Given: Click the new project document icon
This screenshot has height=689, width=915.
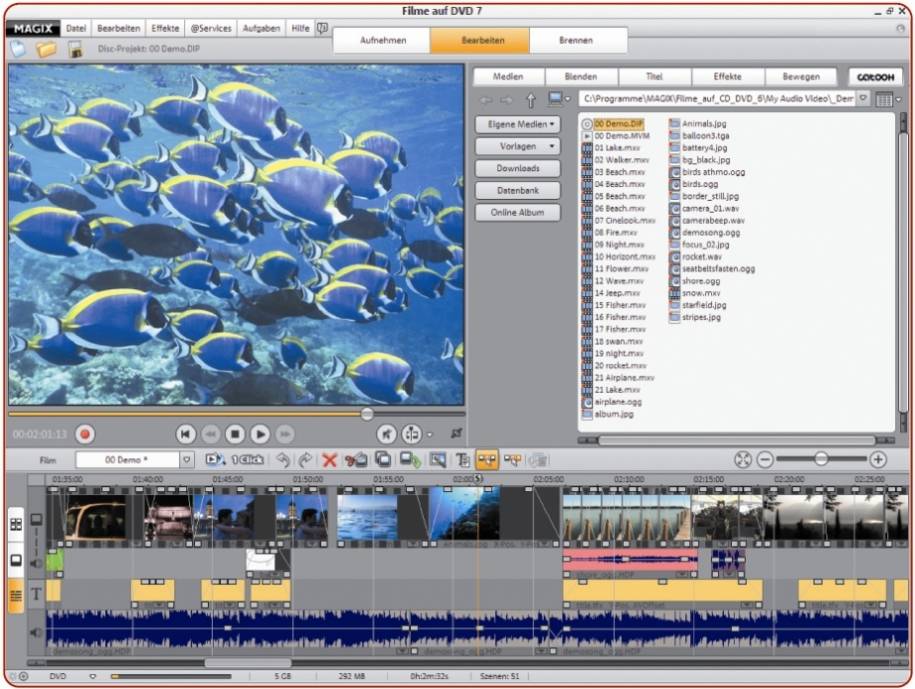Looking at the screenshot, I should pos(18,49).
